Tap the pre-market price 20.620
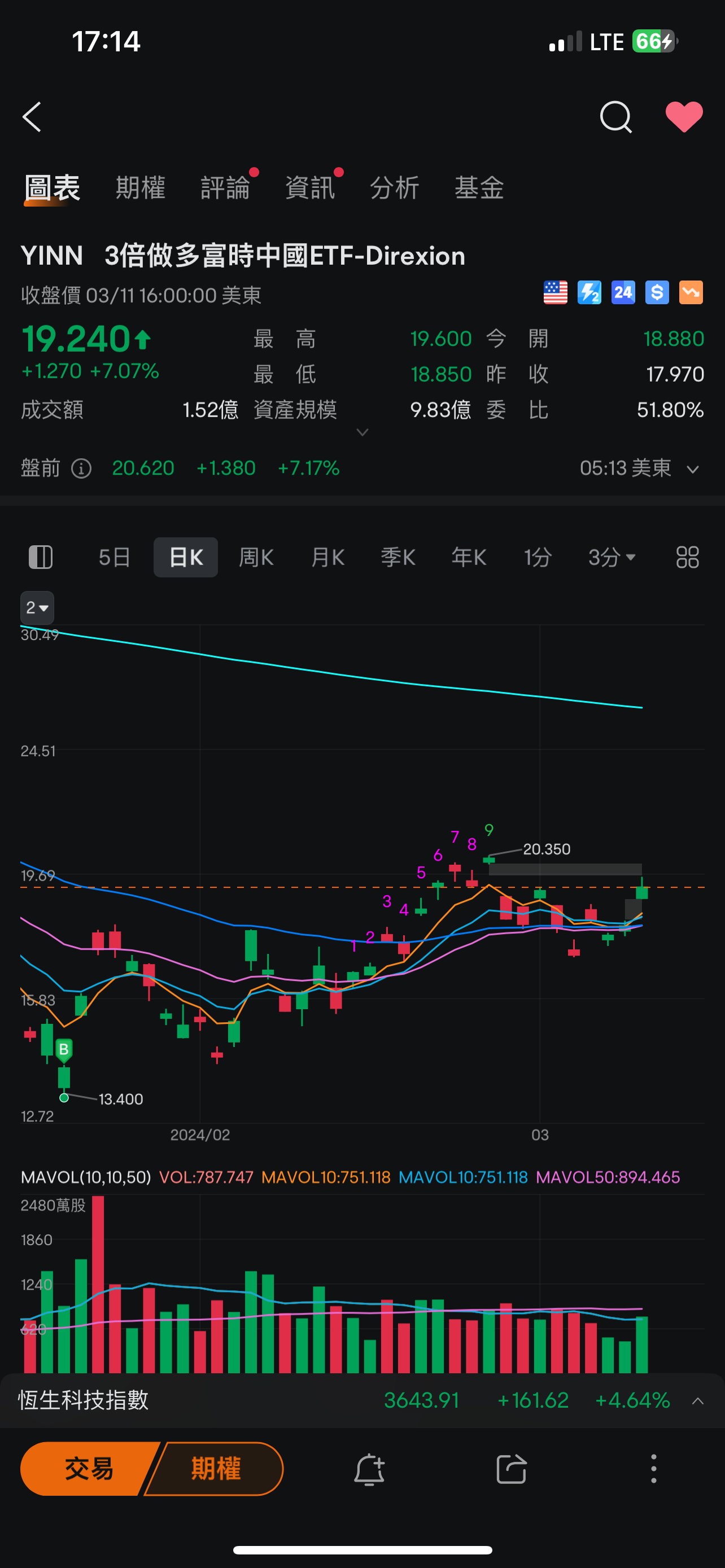725x1568 pixels. point(143,468)
